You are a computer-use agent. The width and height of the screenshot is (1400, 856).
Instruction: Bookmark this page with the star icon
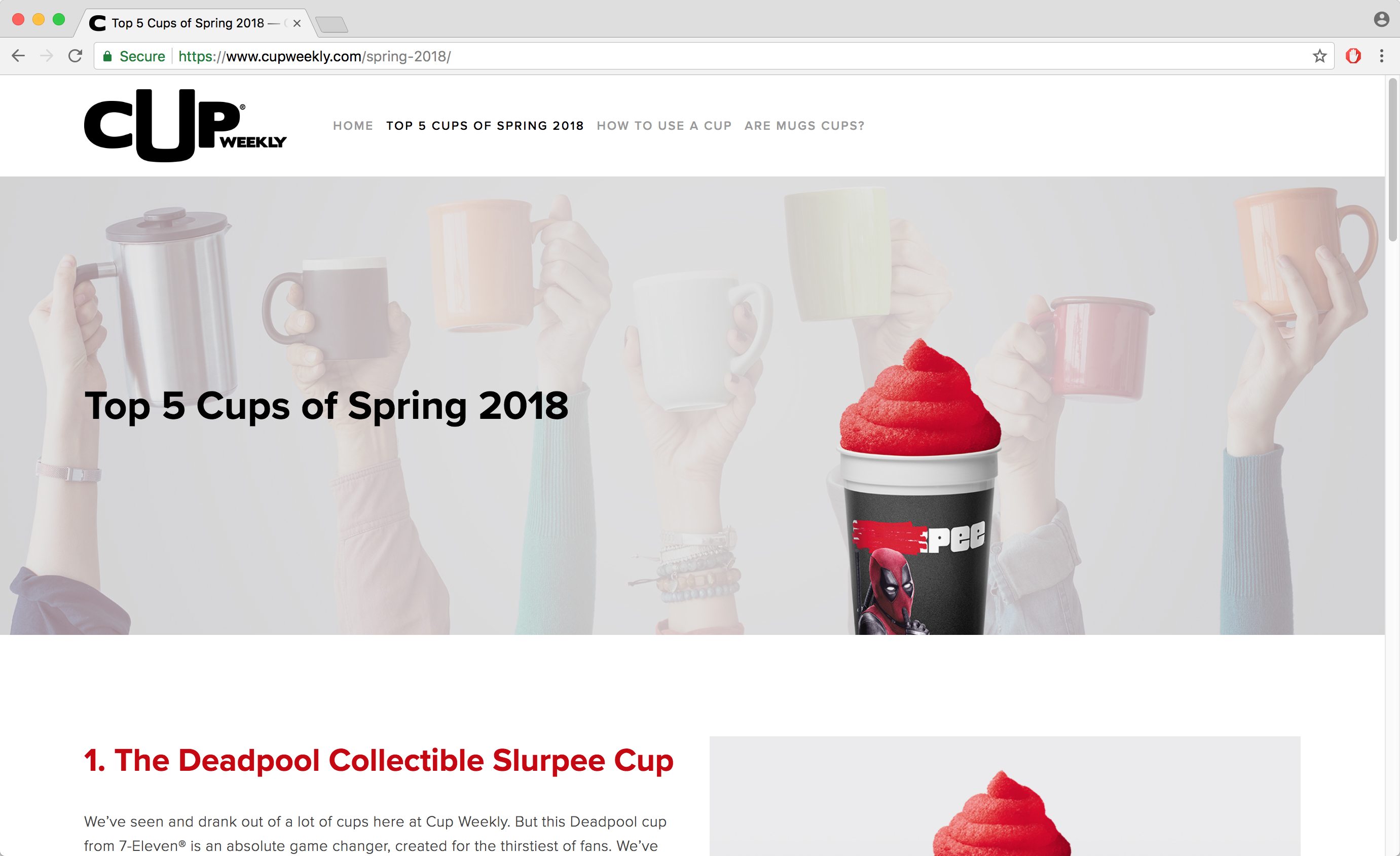click(1319, 56)
